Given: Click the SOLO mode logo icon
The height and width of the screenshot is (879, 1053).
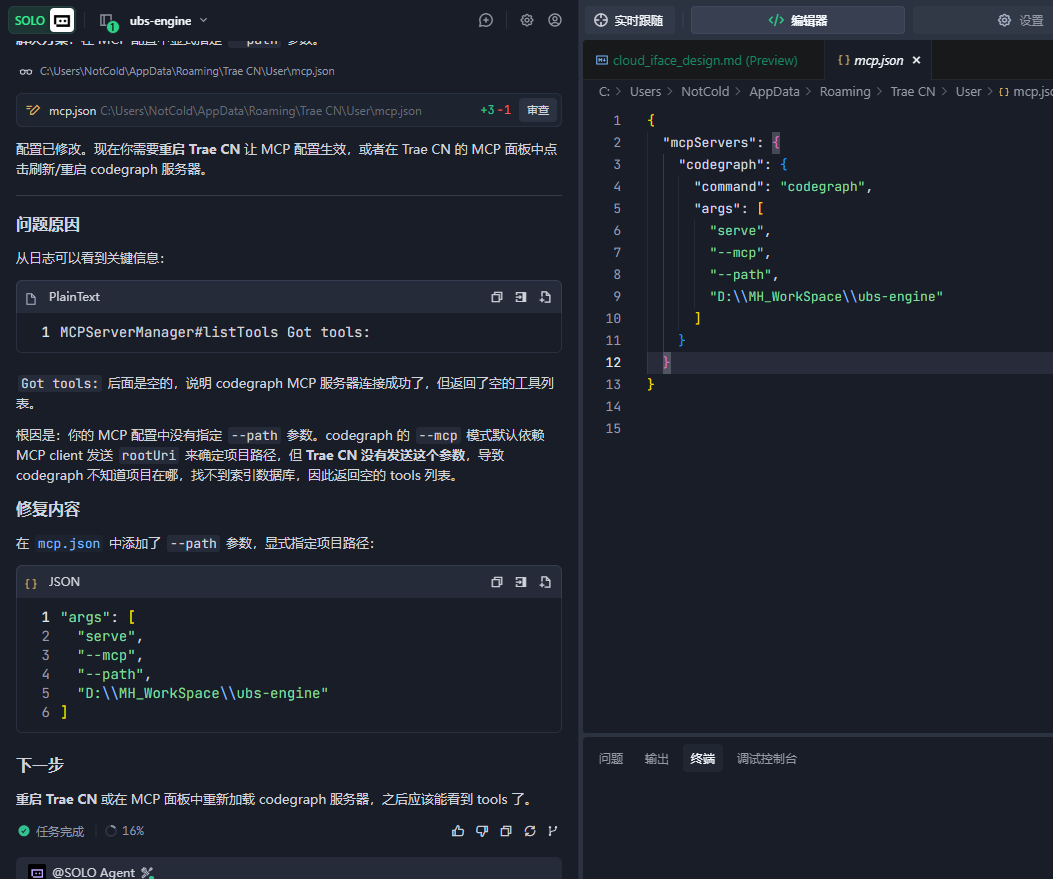Looking at the screenshot, I should coord(42,20).
